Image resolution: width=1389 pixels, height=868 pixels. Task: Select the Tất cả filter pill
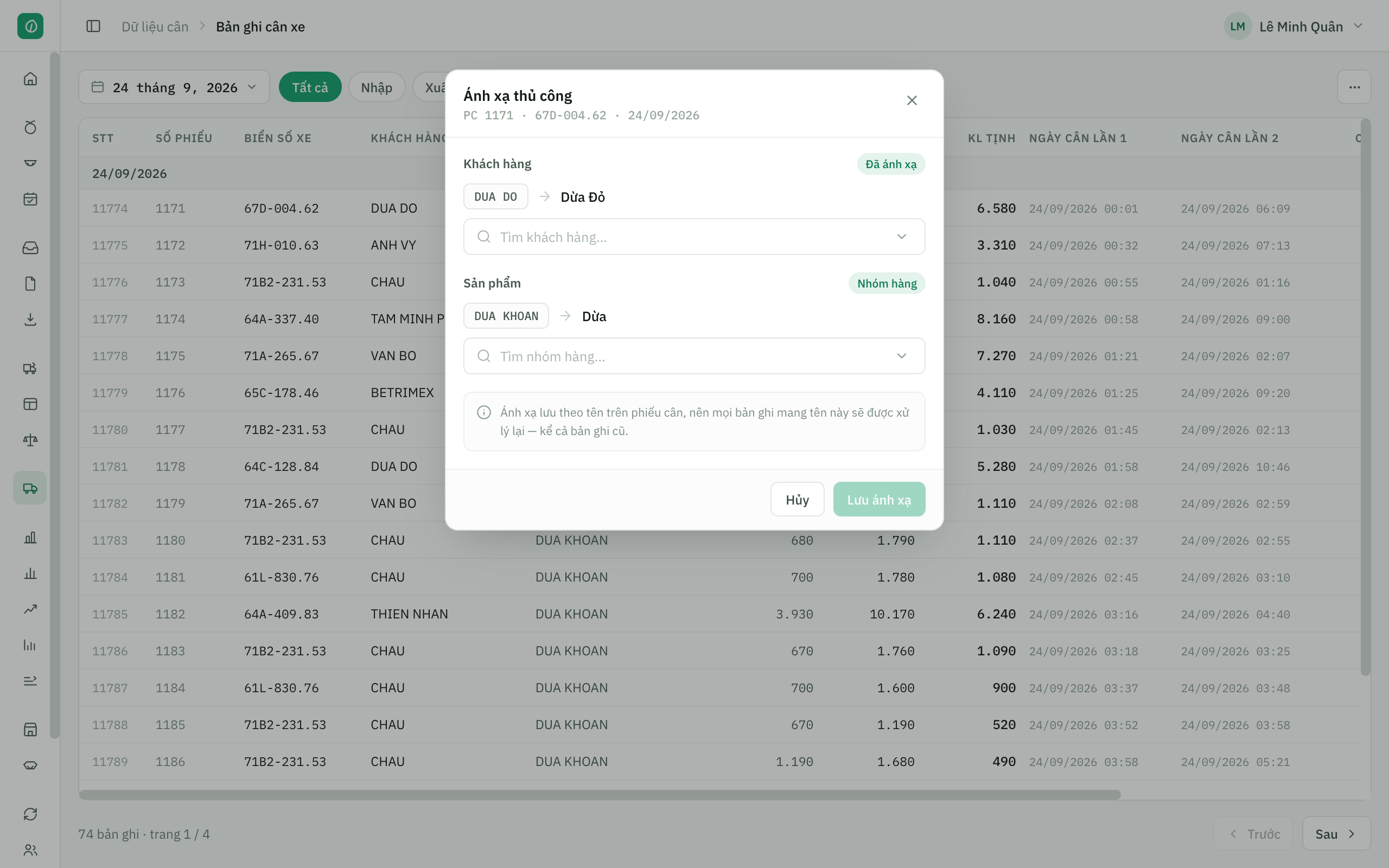[x=310, y=87]
